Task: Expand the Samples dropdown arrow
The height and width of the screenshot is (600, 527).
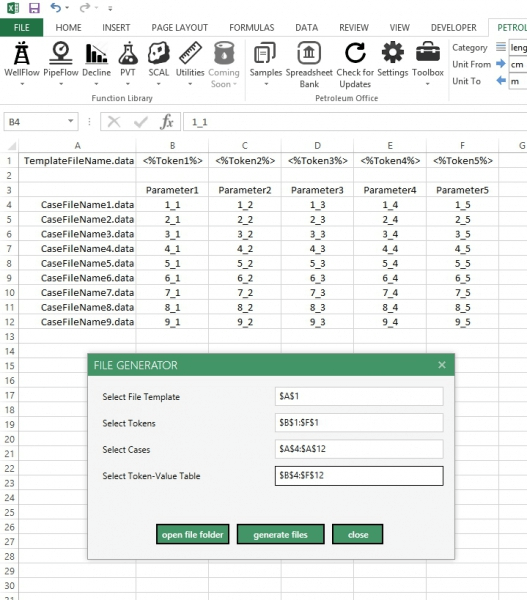Action: (266, 84)
